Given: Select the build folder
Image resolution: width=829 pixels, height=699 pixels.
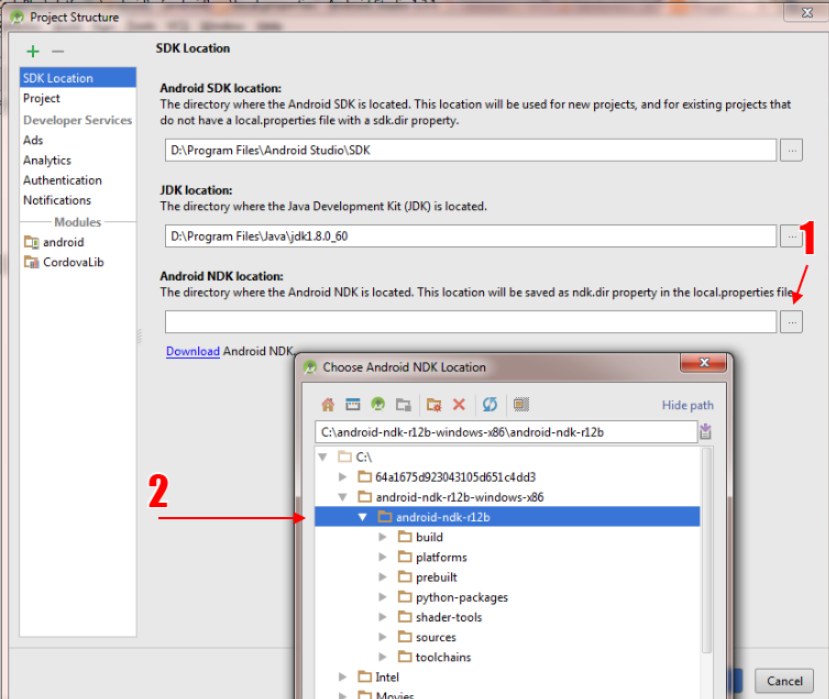Looking at the screenshot, I should [x=429, y=537].
